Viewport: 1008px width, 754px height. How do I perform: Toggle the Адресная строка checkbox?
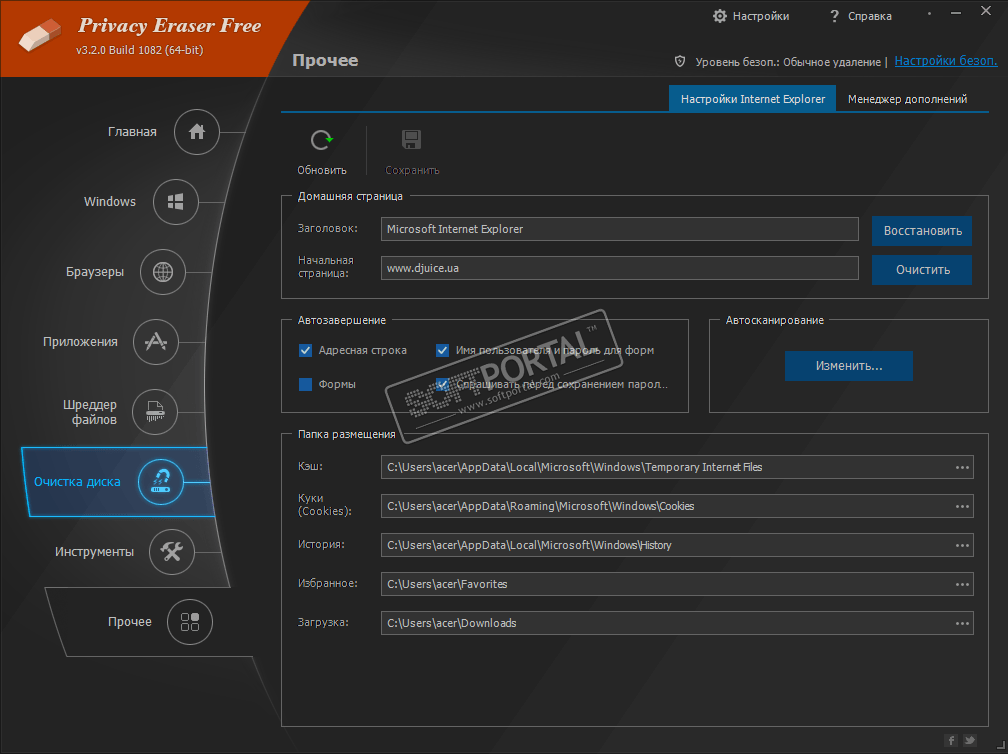[x=305, y=350]
